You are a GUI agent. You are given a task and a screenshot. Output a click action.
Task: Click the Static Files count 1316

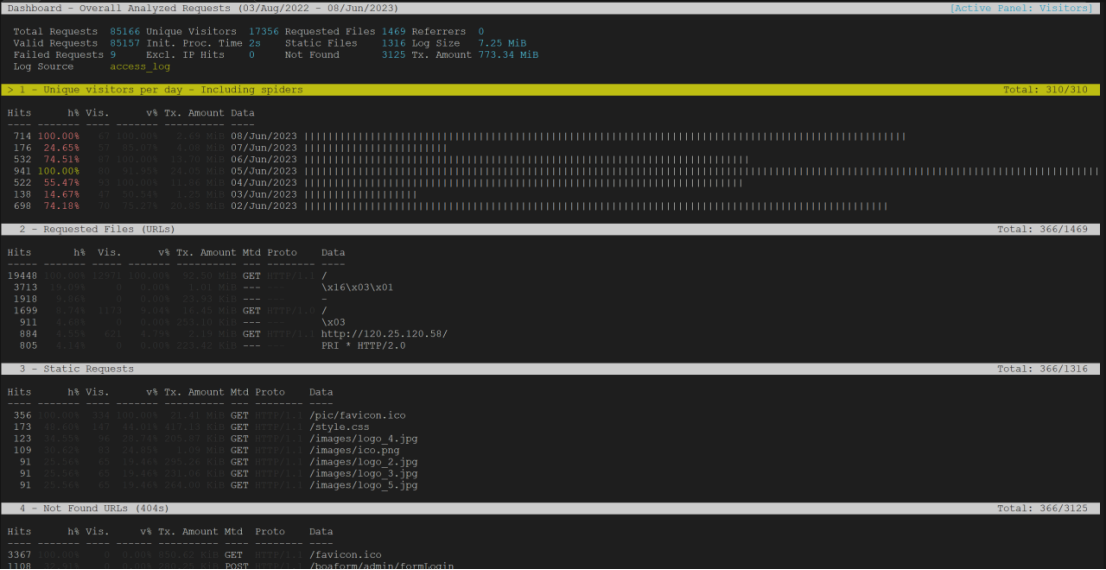394,43
